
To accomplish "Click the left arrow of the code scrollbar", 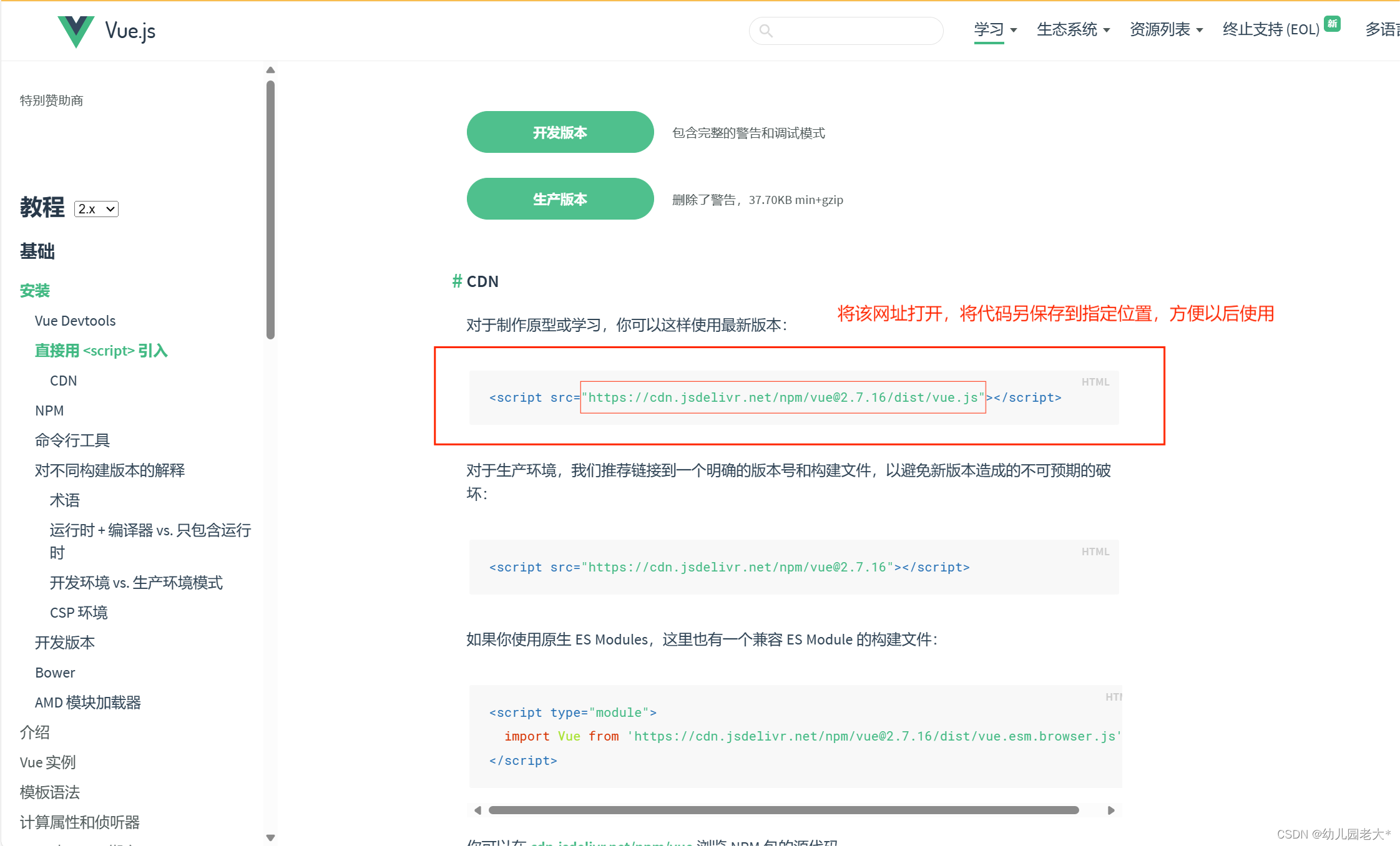I will pyautogui.click(x=477, y=810).
